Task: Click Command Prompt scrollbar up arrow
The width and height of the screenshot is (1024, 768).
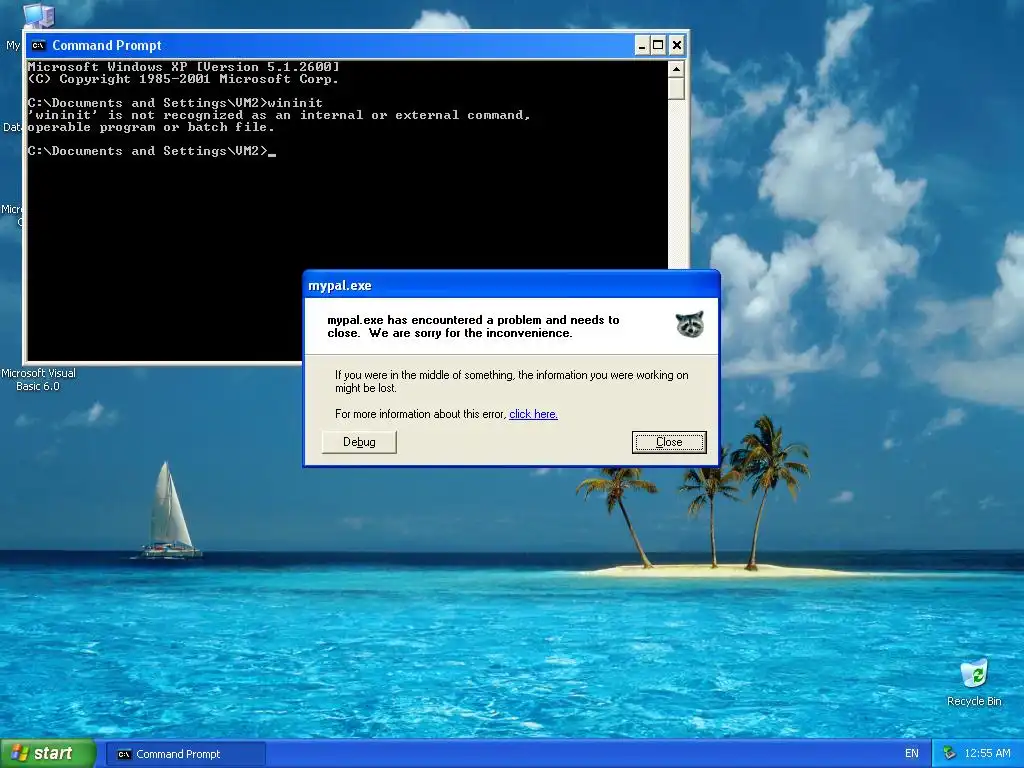Action: (676, 69)
